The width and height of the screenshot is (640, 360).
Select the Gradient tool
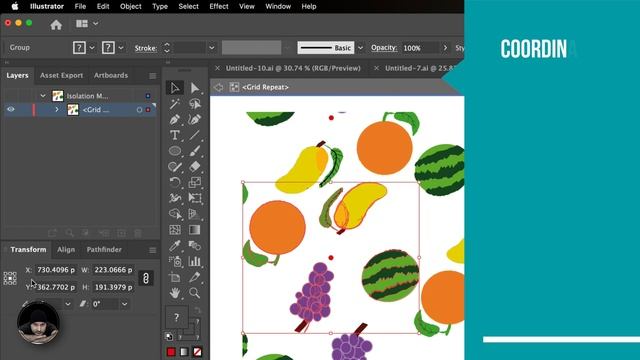[195, 230]
